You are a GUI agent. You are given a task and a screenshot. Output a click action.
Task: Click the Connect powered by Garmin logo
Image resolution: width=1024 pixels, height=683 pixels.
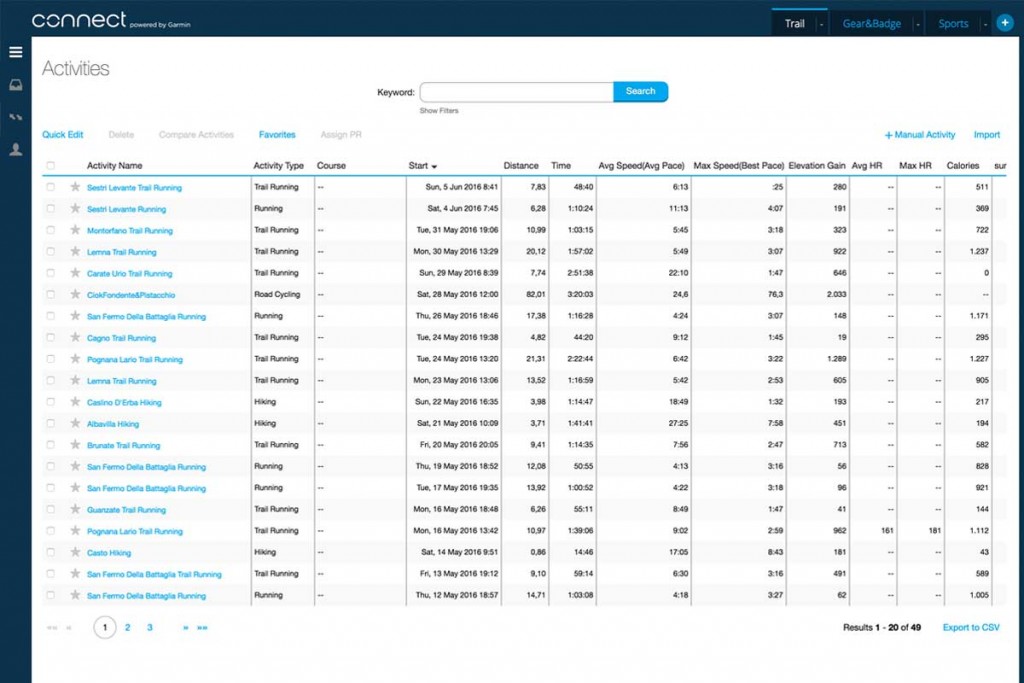111,20
